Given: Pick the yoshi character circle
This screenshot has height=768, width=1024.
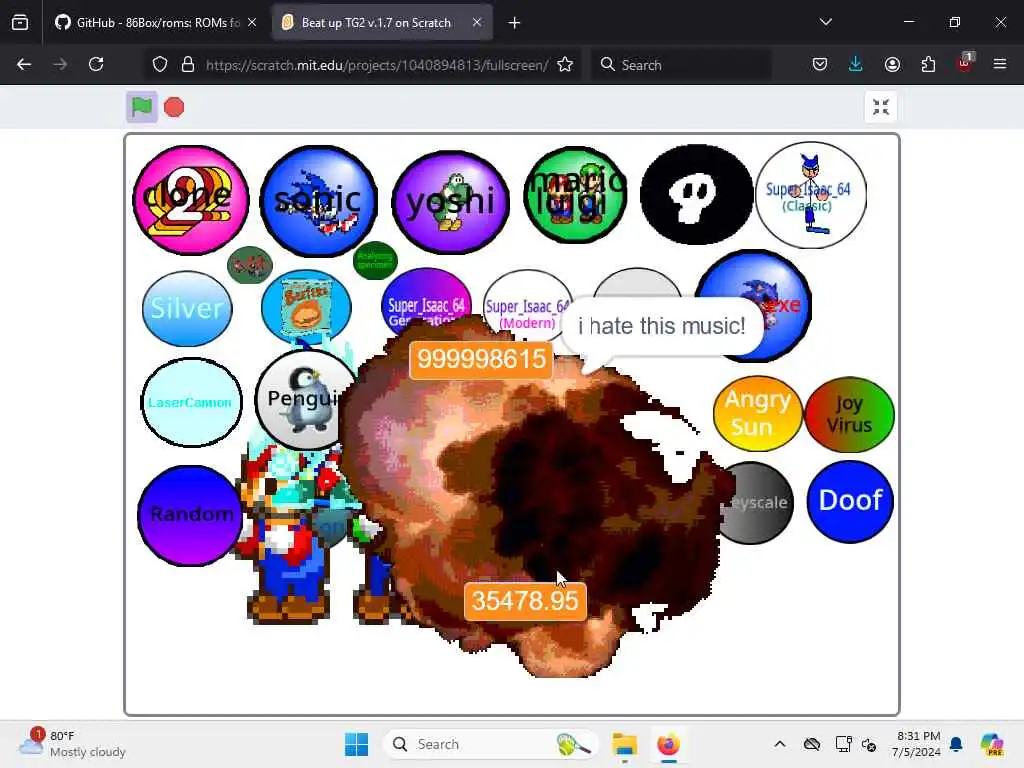Looking at the screenshot, I should [x=450, y=202].
